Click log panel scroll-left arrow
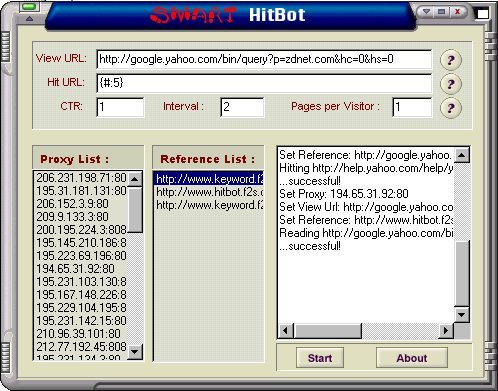Screen dimensions: 498x391 point(285,331)
